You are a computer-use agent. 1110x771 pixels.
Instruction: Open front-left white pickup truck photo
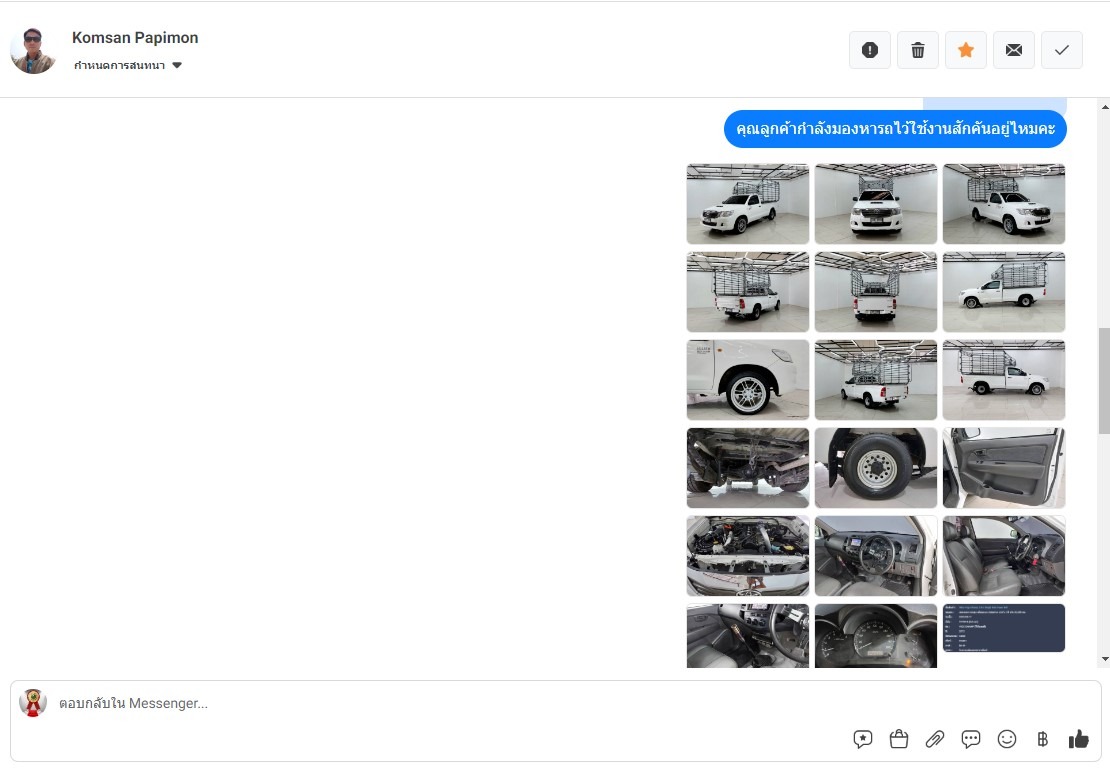(748, 204)
